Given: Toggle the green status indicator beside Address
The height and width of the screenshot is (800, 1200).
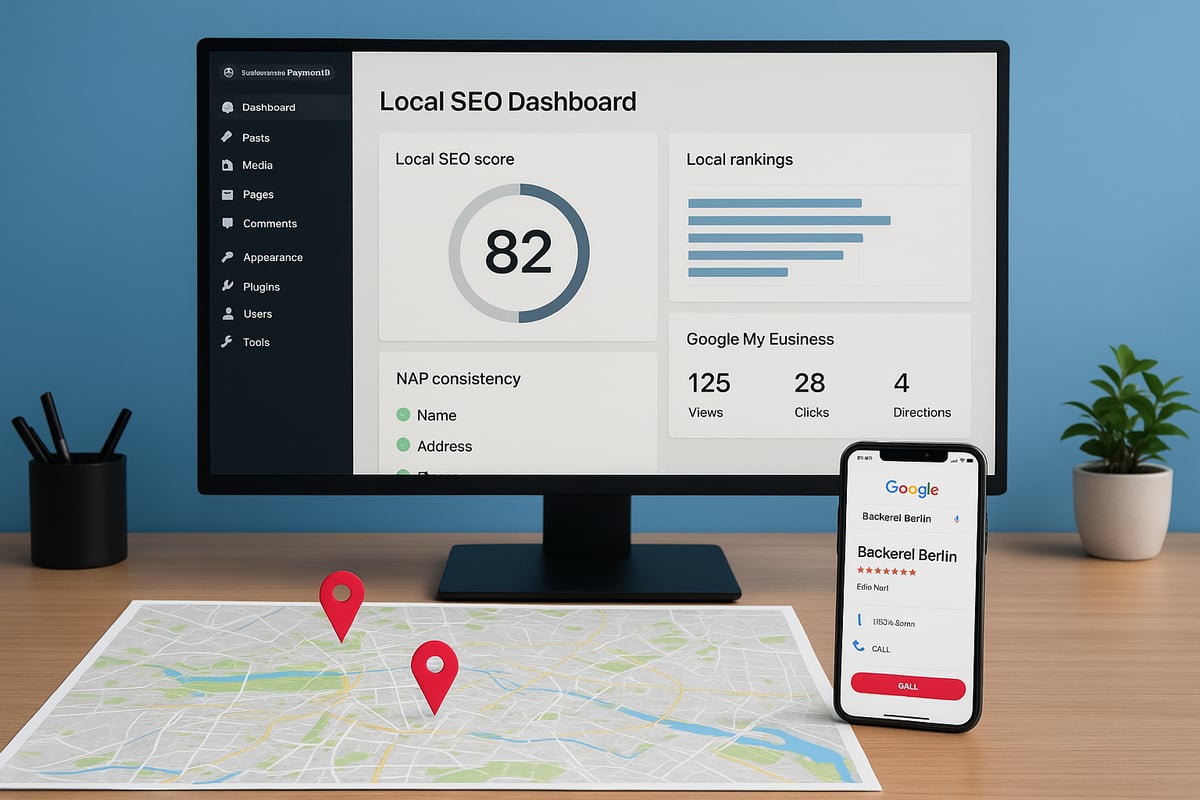Looking at the screenshot, I should (406, 446).
